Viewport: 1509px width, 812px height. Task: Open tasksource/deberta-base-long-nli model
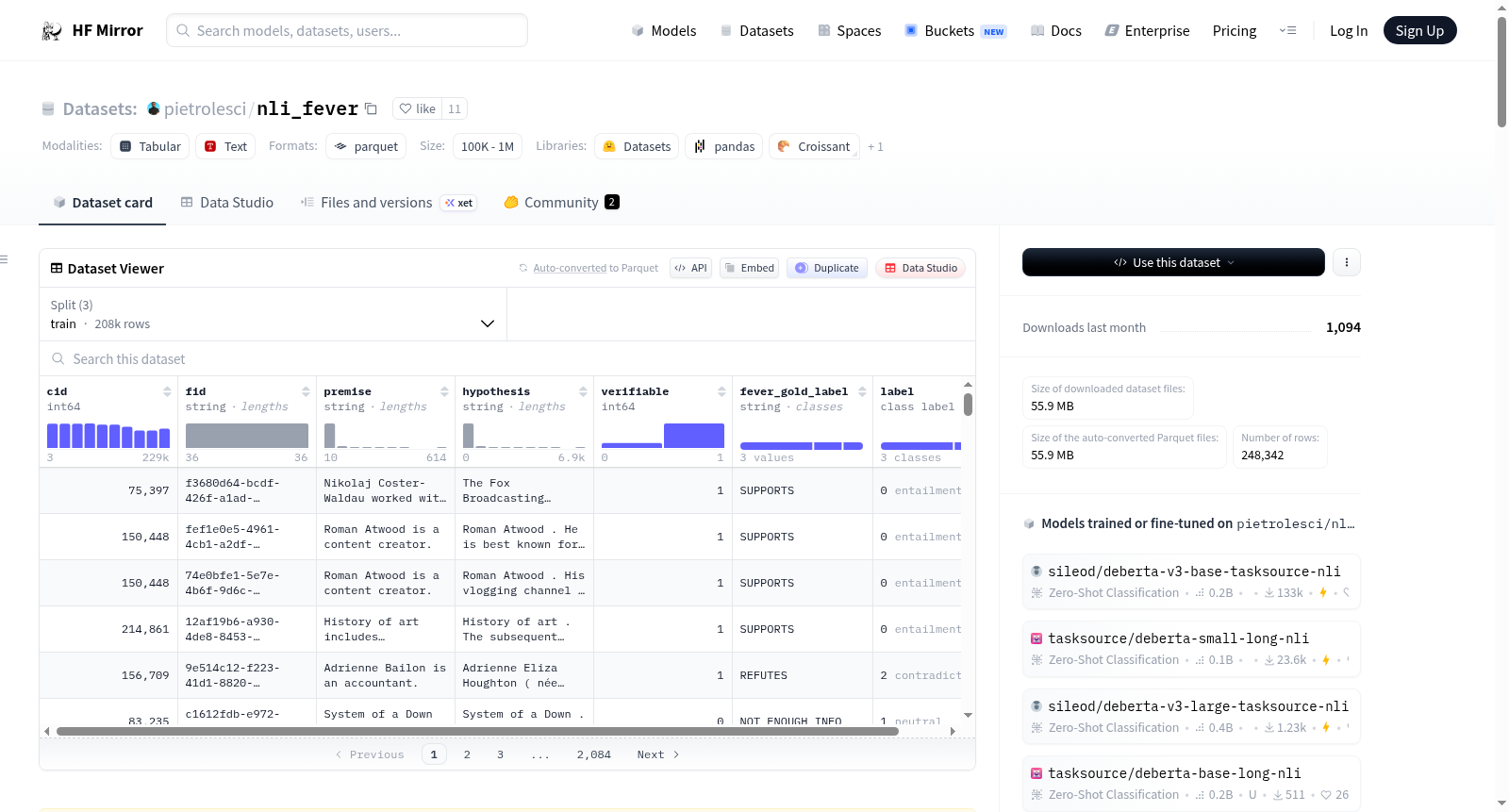[x=1191, y=784]
